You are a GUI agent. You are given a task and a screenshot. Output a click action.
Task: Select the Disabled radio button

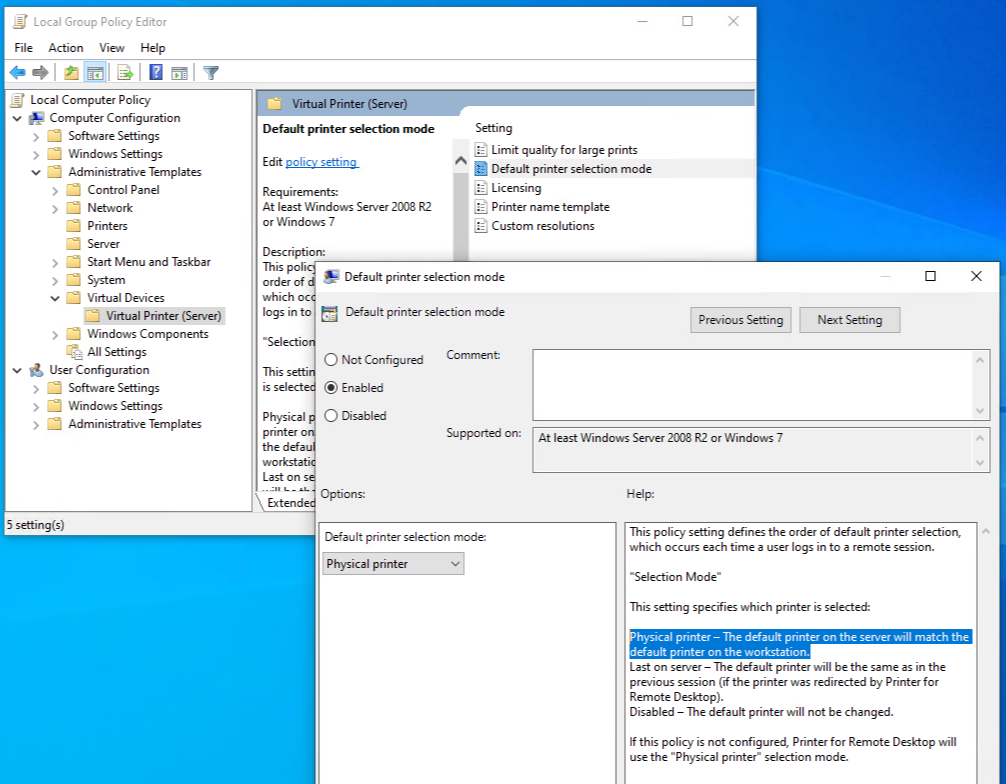(x=331, y=416)
